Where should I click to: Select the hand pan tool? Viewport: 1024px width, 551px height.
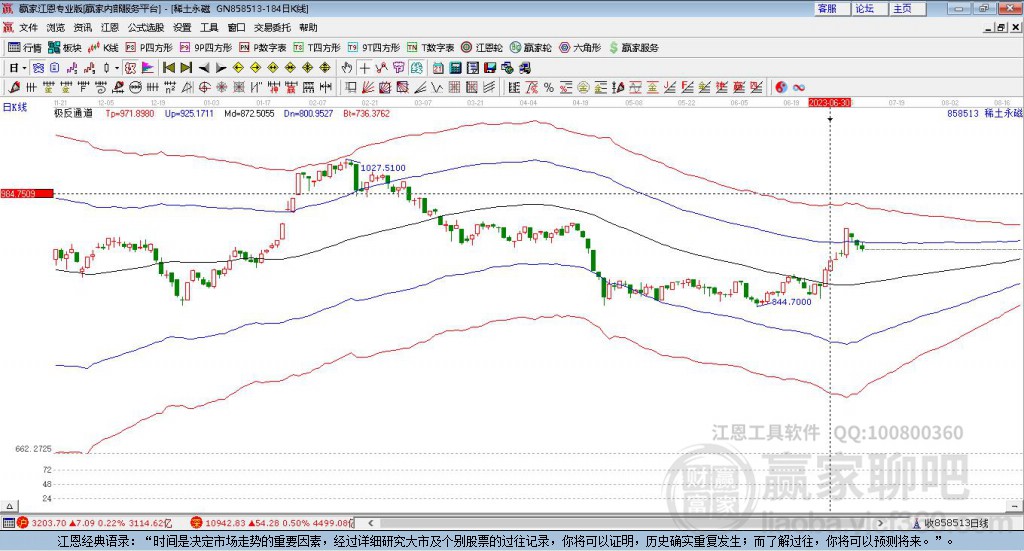pos(347,68)
